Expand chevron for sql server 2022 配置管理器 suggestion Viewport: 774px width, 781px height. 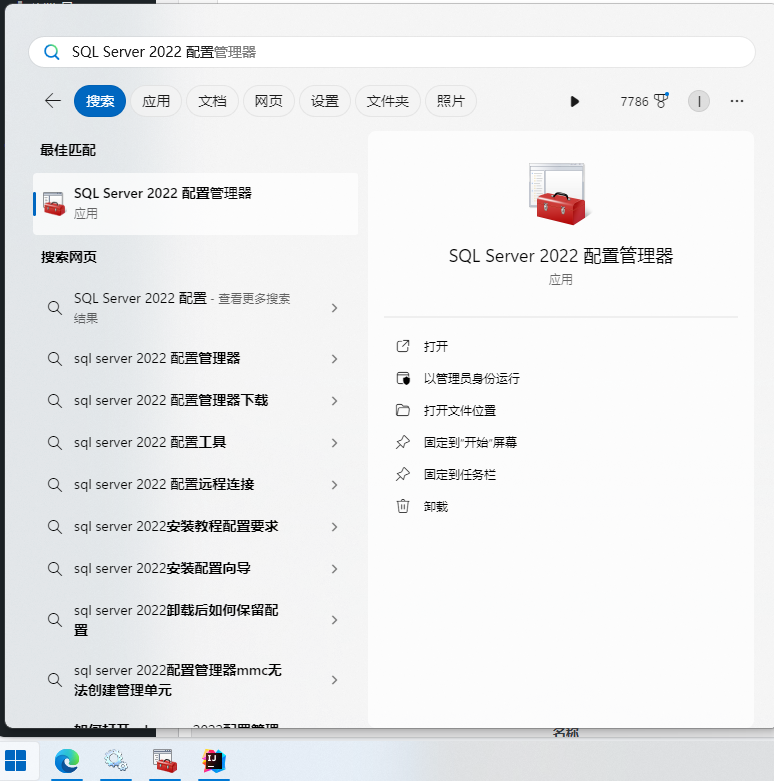point(334,359)
